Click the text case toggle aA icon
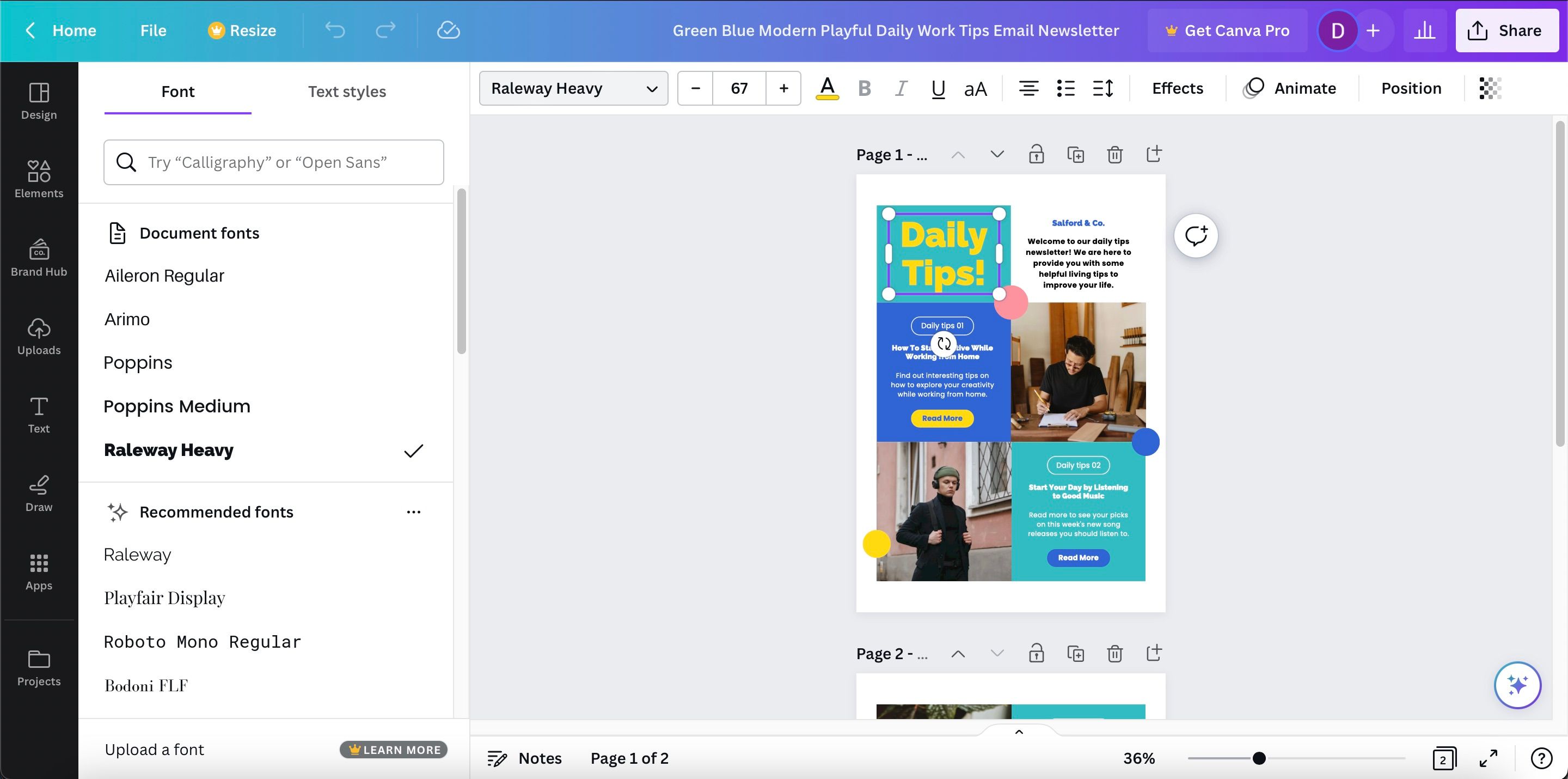 (974, 88)
